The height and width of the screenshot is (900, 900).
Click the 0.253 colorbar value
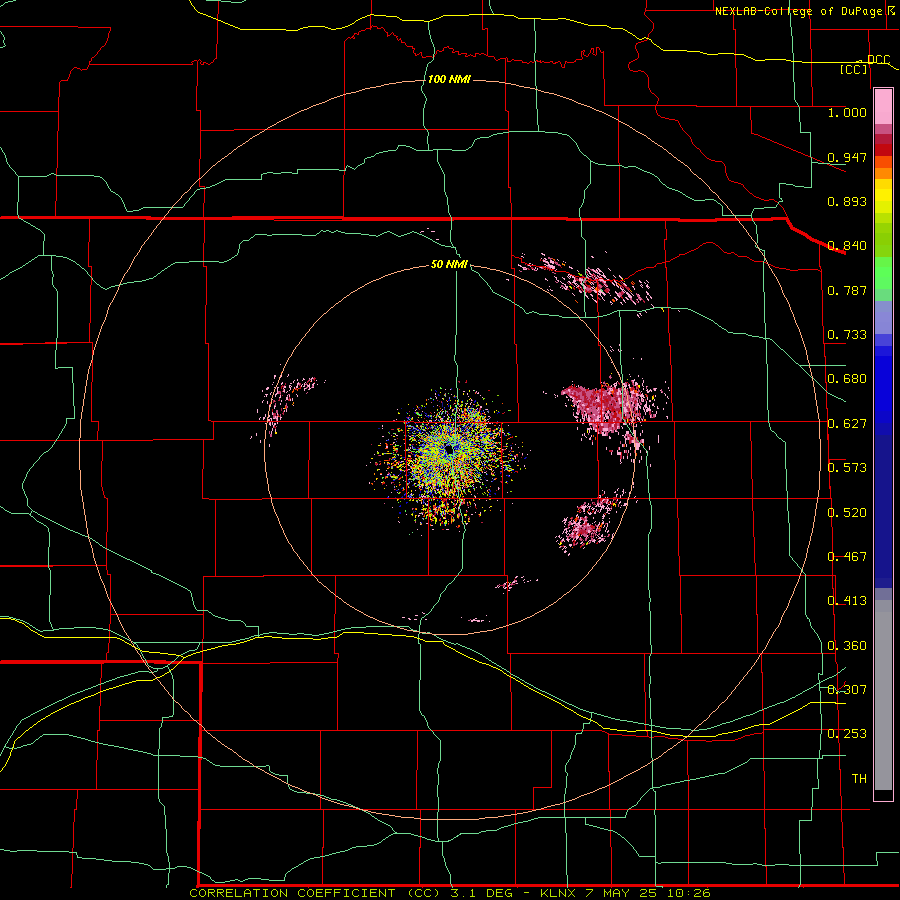tap(847, 734)
